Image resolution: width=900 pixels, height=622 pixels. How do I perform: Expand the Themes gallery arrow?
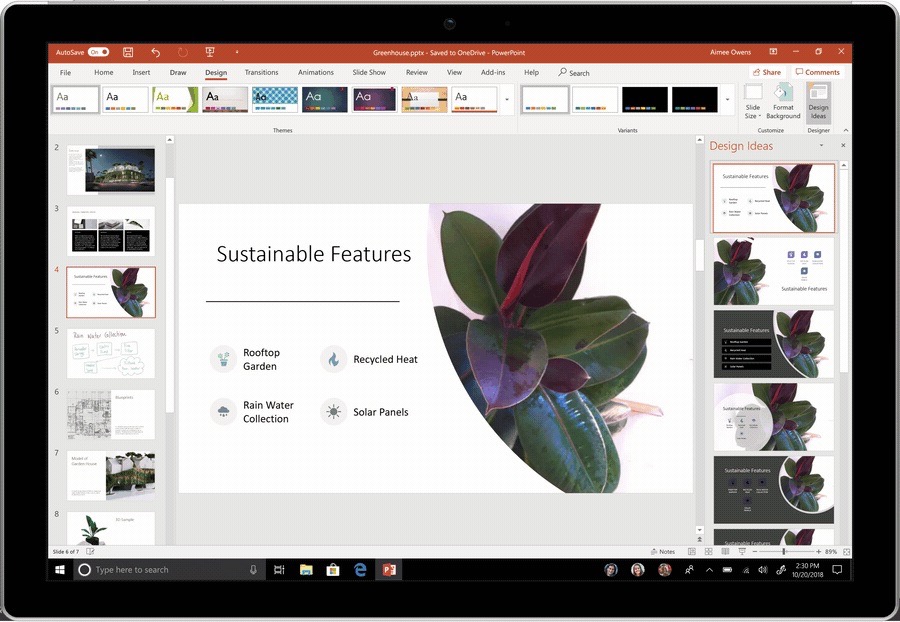[x=507, y=99]
